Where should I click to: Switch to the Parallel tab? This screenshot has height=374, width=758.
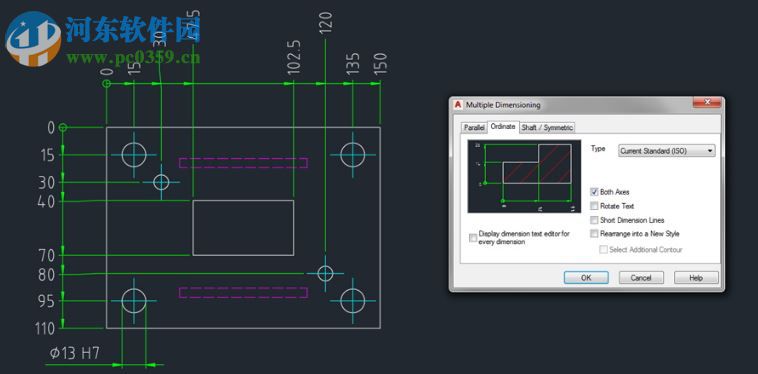[474, 128]
